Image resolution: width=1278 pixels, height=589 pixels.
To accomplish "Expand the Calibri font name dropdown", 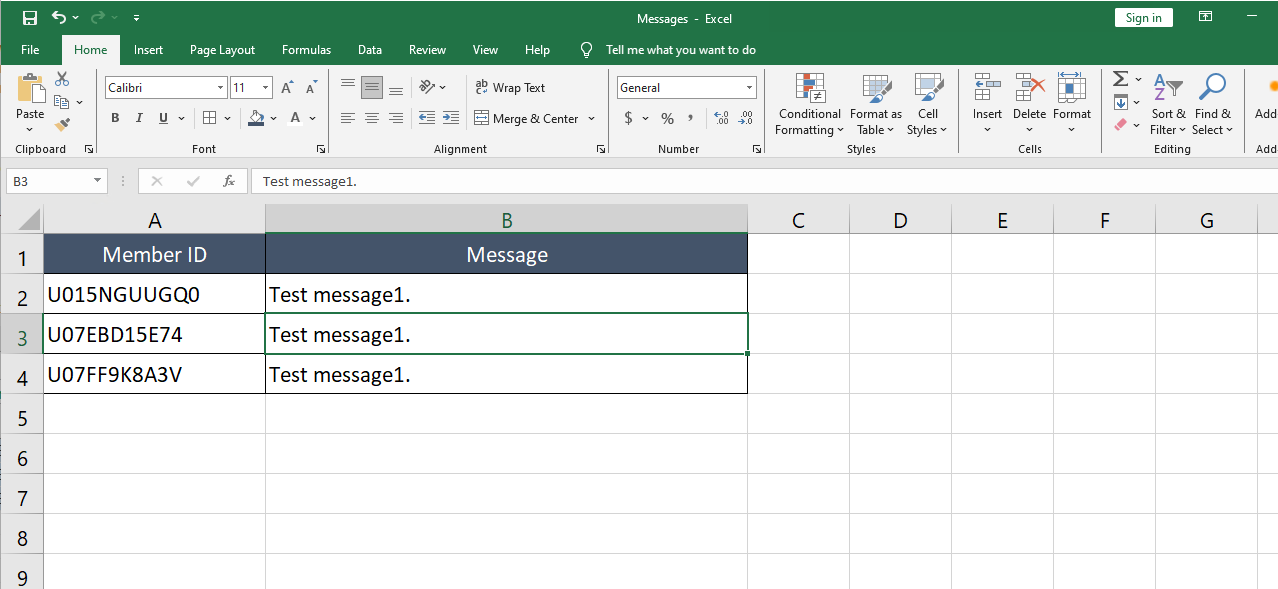I will pos(220,88).
